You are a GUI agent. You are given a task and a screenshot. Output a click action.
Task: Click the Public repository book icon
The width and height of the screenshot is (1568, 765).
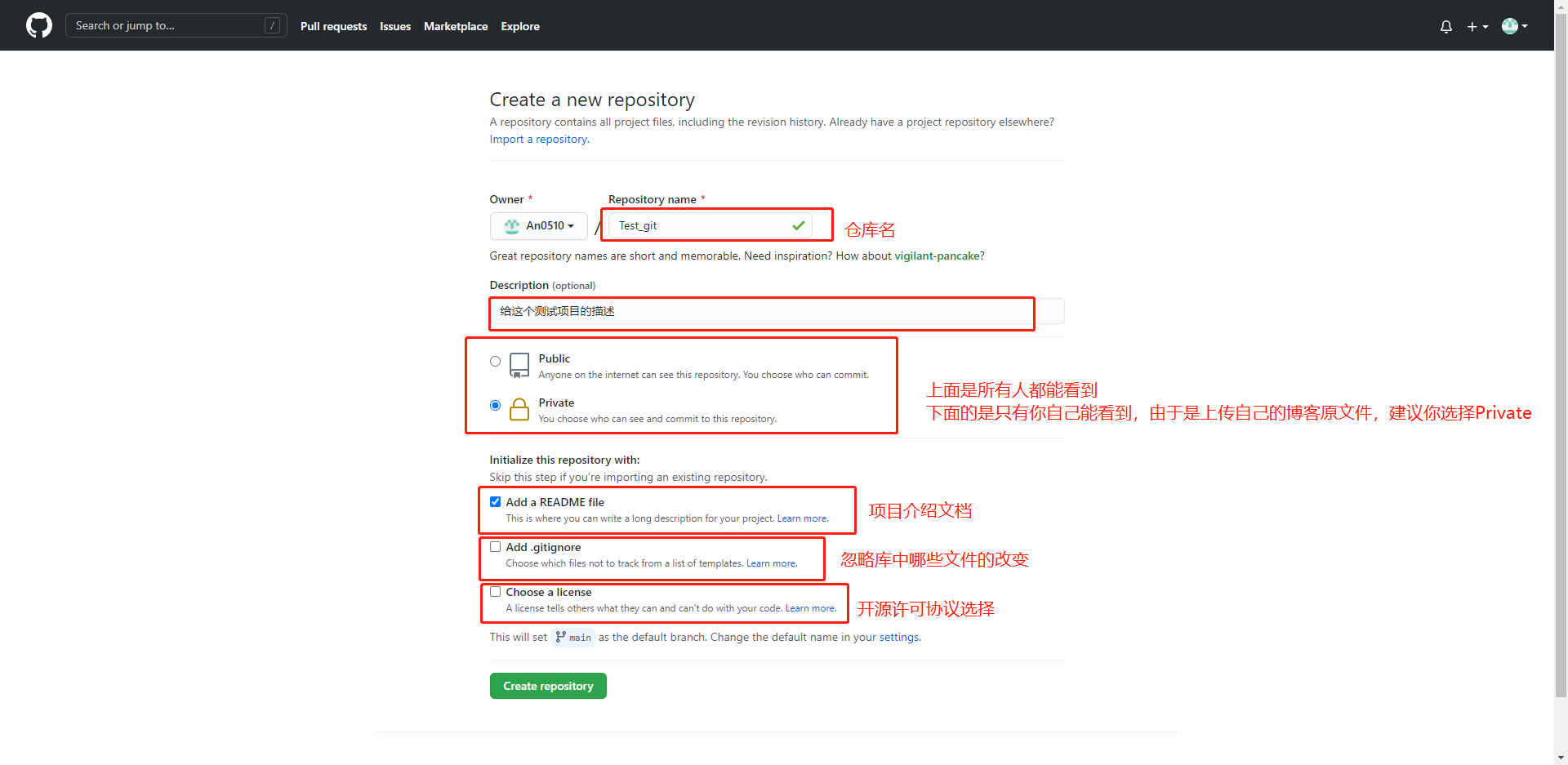(519, 365)
